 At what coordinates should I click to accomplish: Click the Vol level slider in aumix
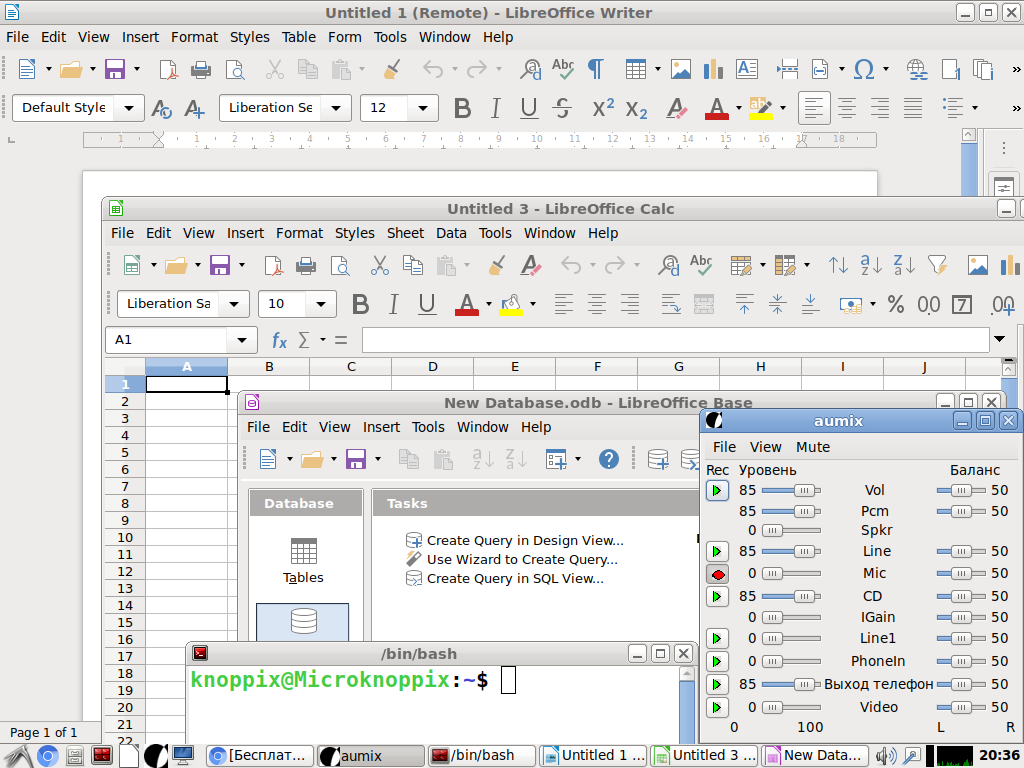791,490
